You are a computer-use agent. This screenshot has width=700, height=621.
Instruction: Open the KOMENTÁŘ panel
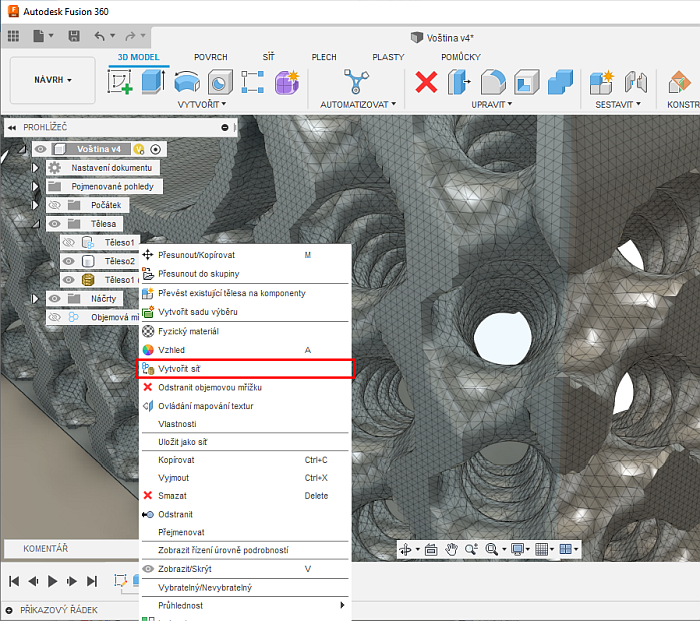coord(46,549)
